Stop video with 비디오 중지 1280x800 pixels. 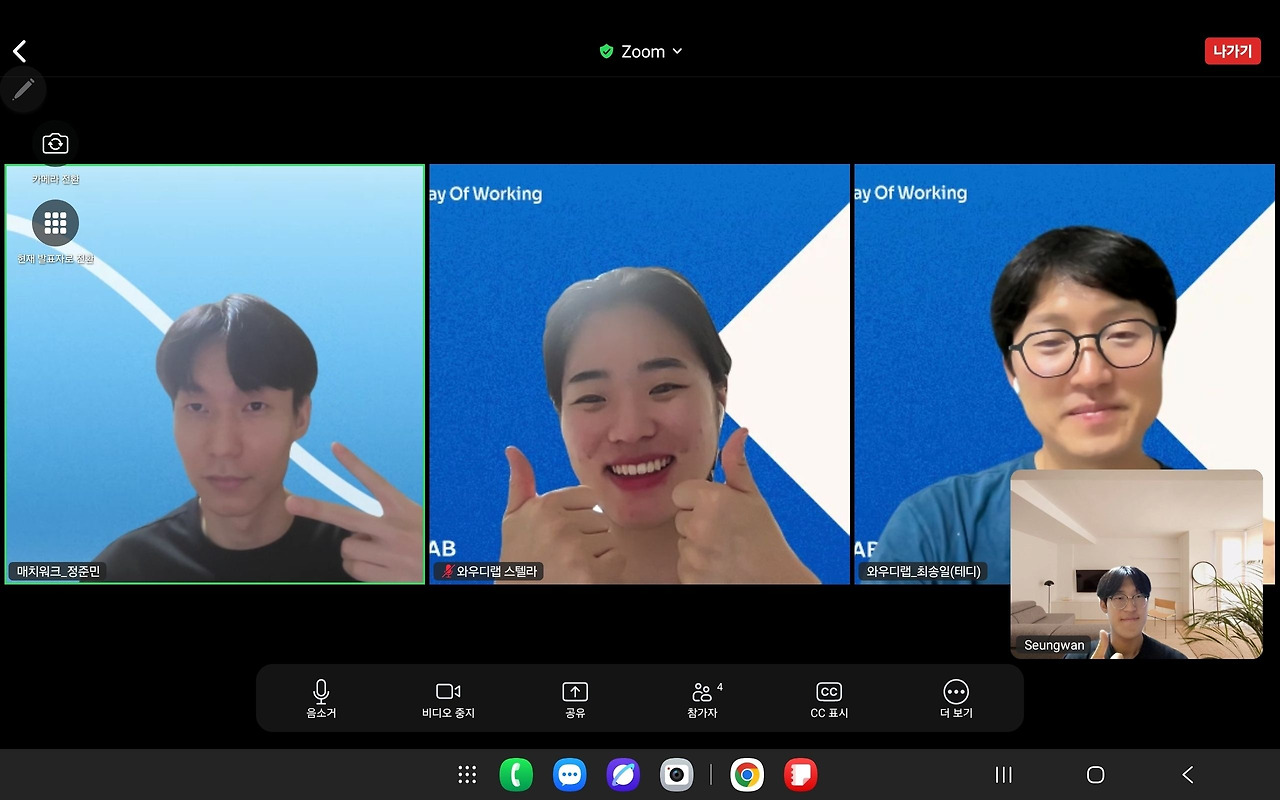(x=448, y=698)
